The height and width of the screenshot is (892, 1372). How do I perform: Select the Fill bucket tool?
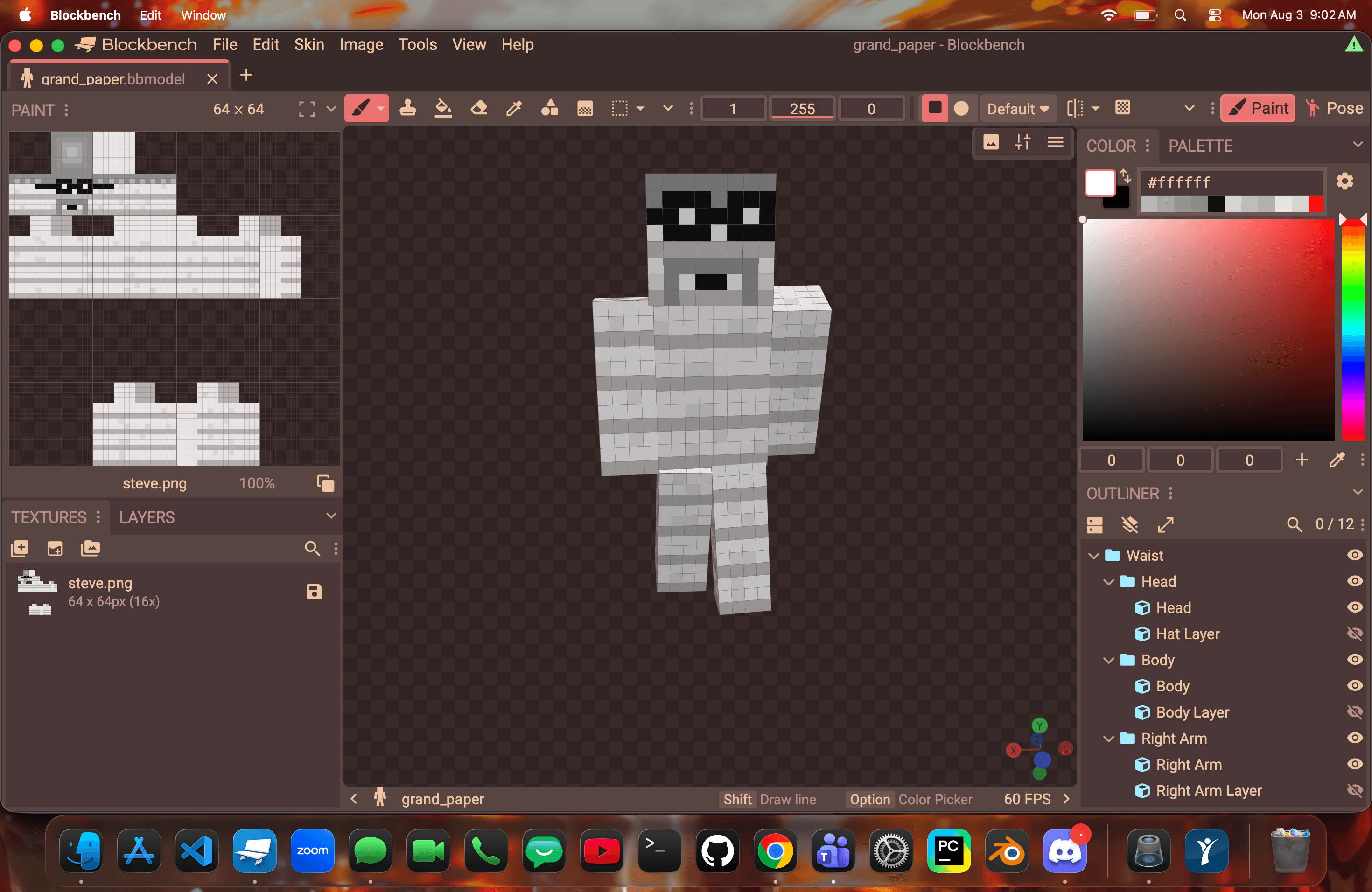coord(443,108)
